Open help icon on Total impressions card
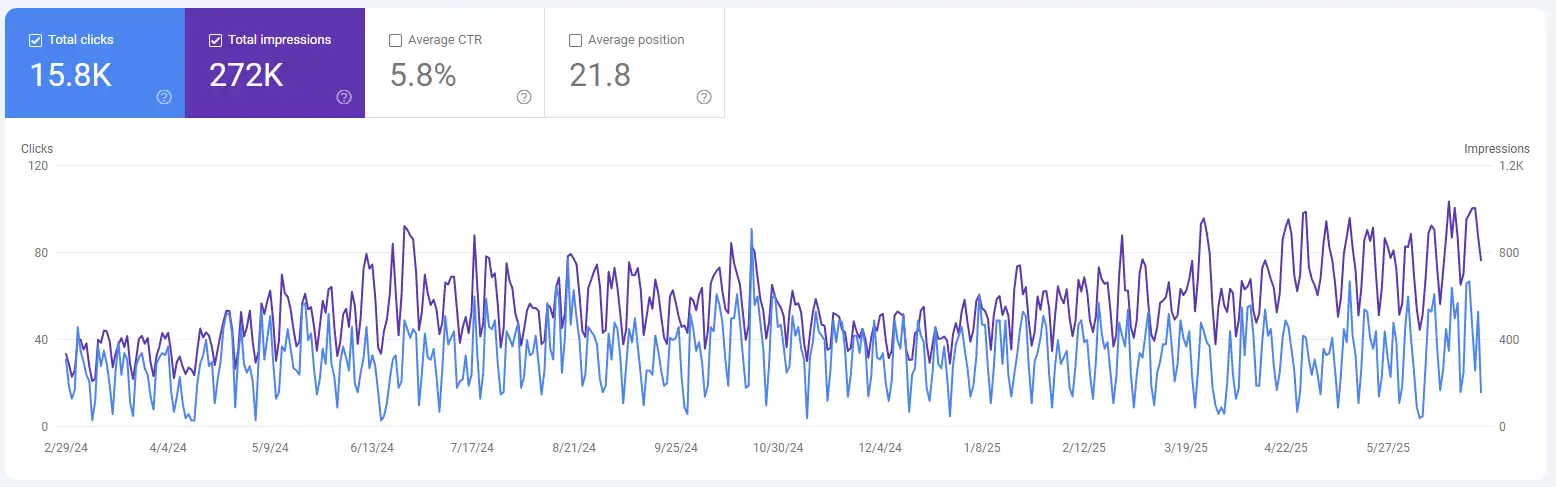 [344, 97]
